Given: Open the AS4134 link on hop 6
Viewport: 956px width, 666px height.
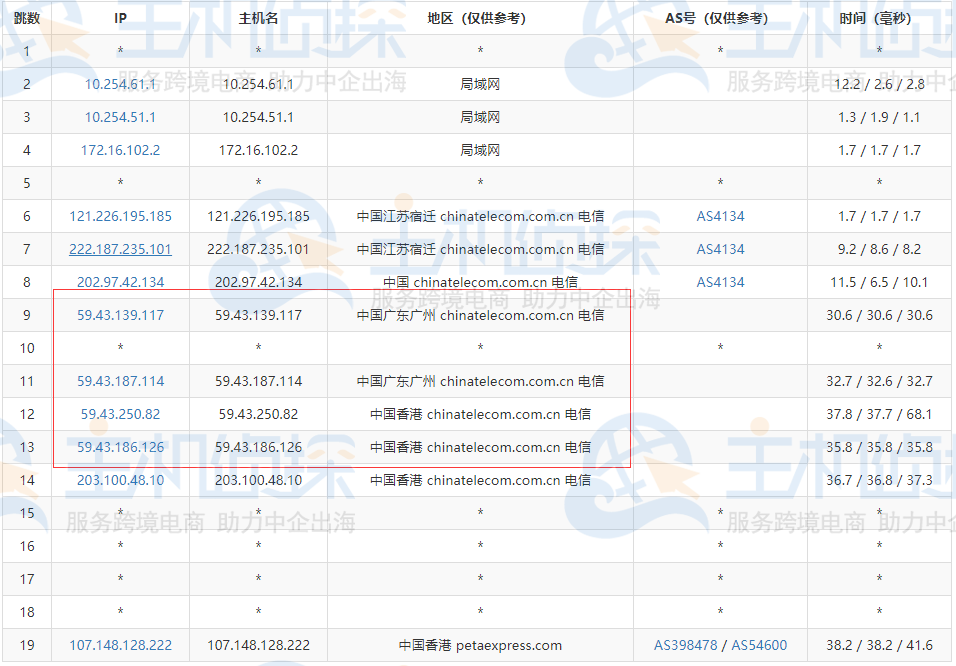Looking at the screenshot, I should tap(720, 215).
